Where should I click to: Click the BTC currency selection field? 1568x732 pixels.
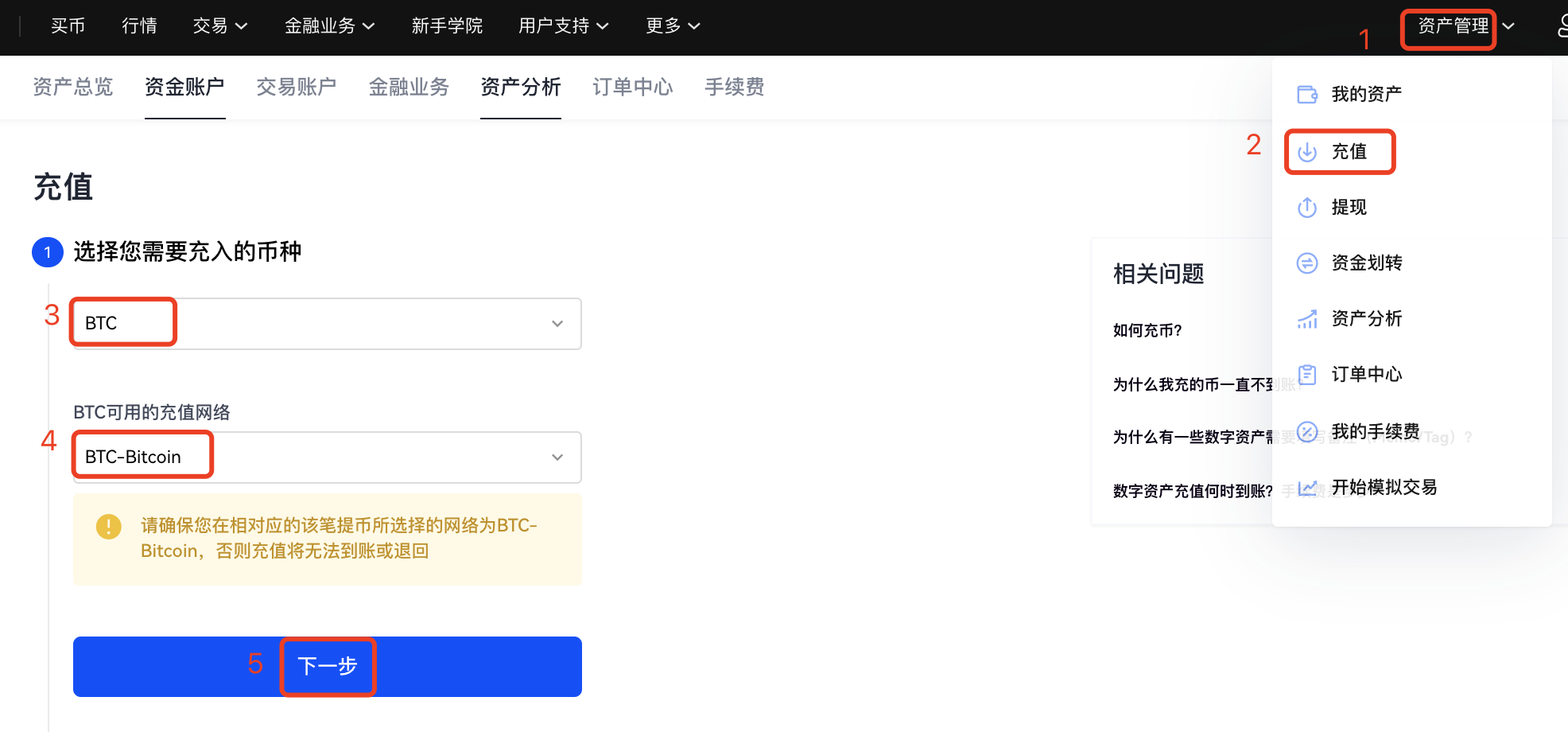coord(328,324)
